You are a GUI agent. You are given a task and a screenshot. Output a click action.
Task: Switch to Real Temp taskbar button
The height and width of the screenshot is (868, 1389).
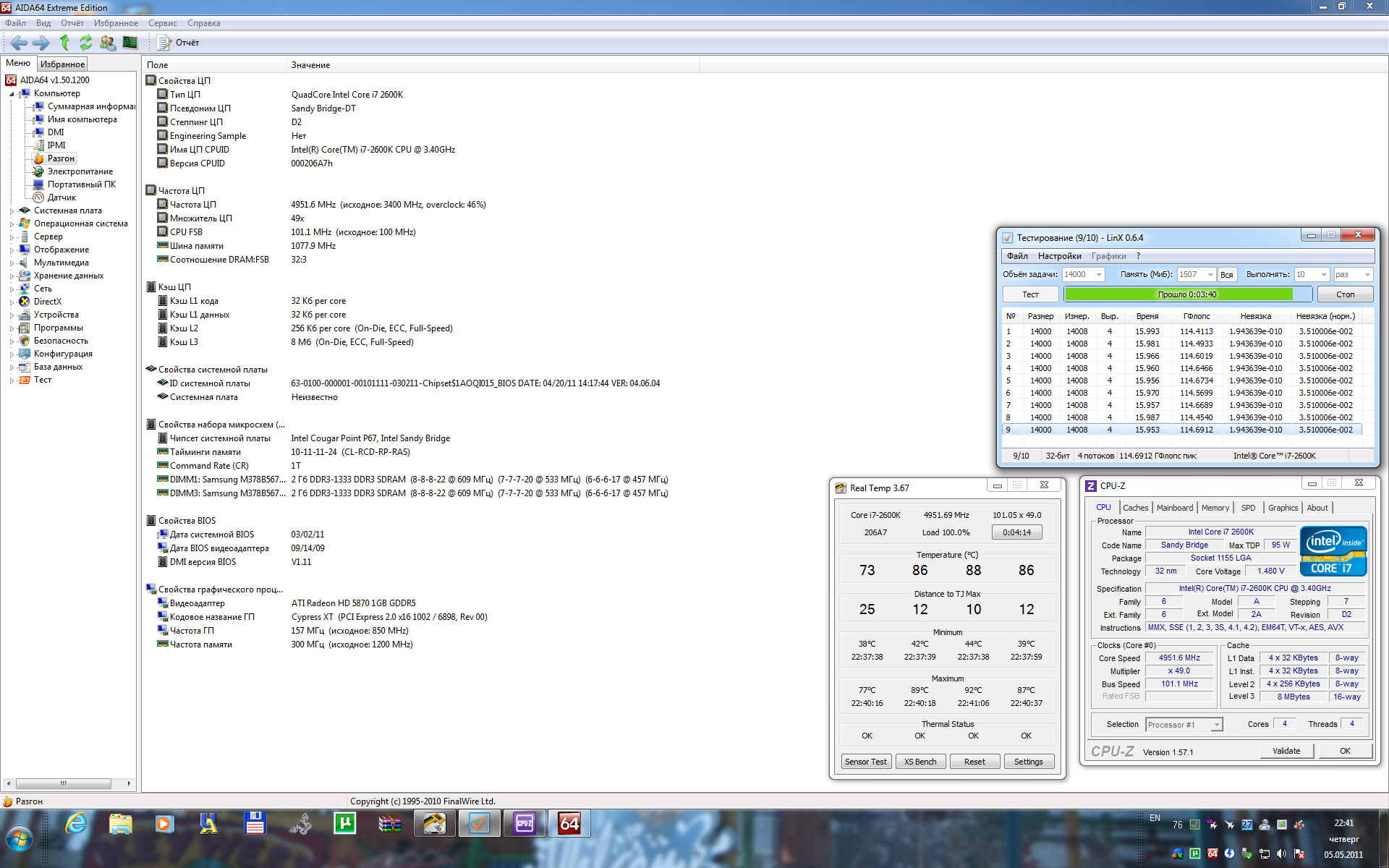434,823
